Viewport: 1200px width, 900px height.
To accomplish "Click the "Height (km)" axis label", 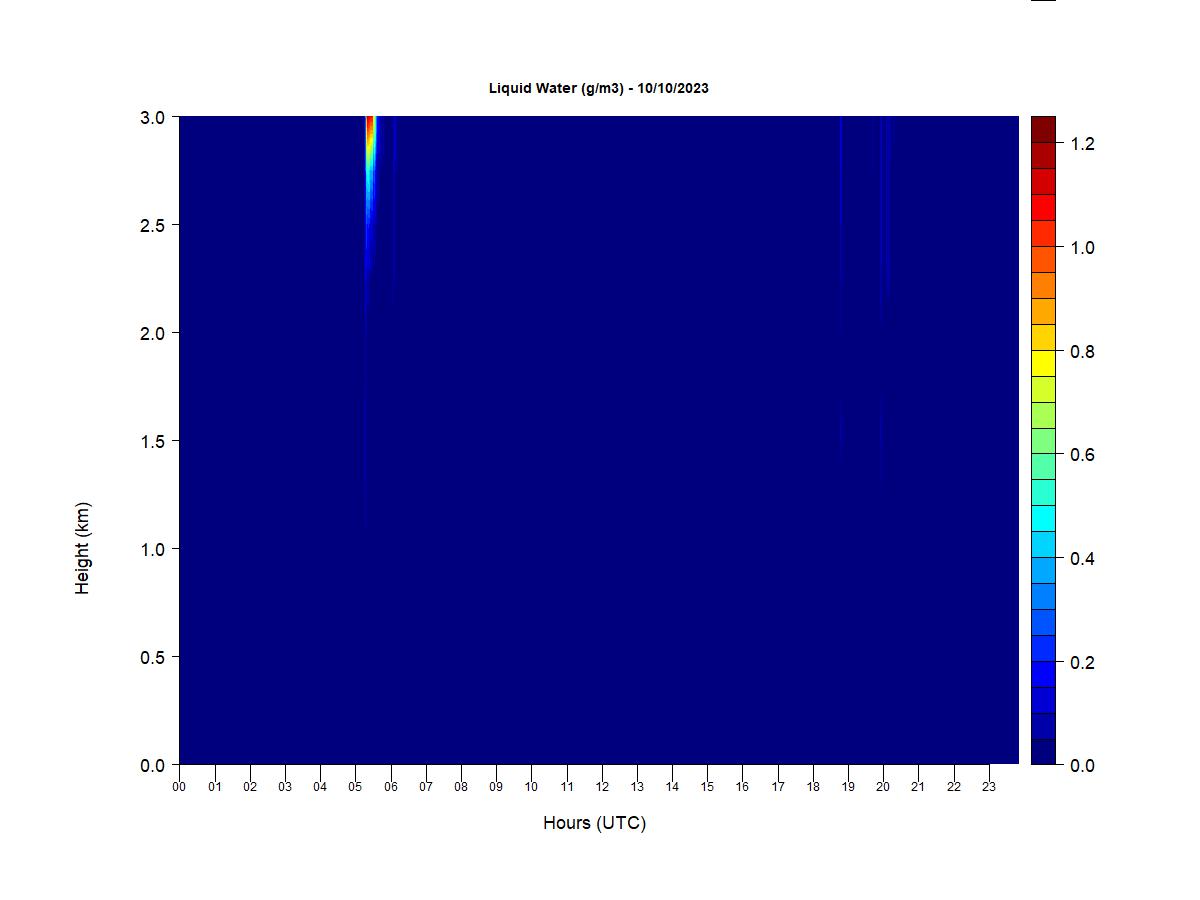I will click(x=82, y=548).
